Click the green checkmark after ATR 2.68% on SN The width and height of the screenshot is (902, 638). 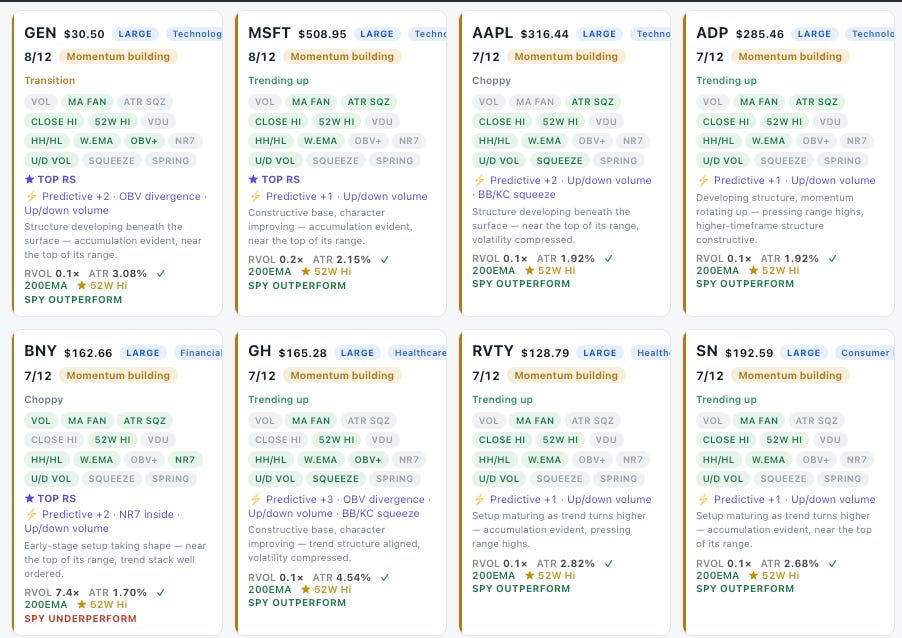[x=832, y=563]
